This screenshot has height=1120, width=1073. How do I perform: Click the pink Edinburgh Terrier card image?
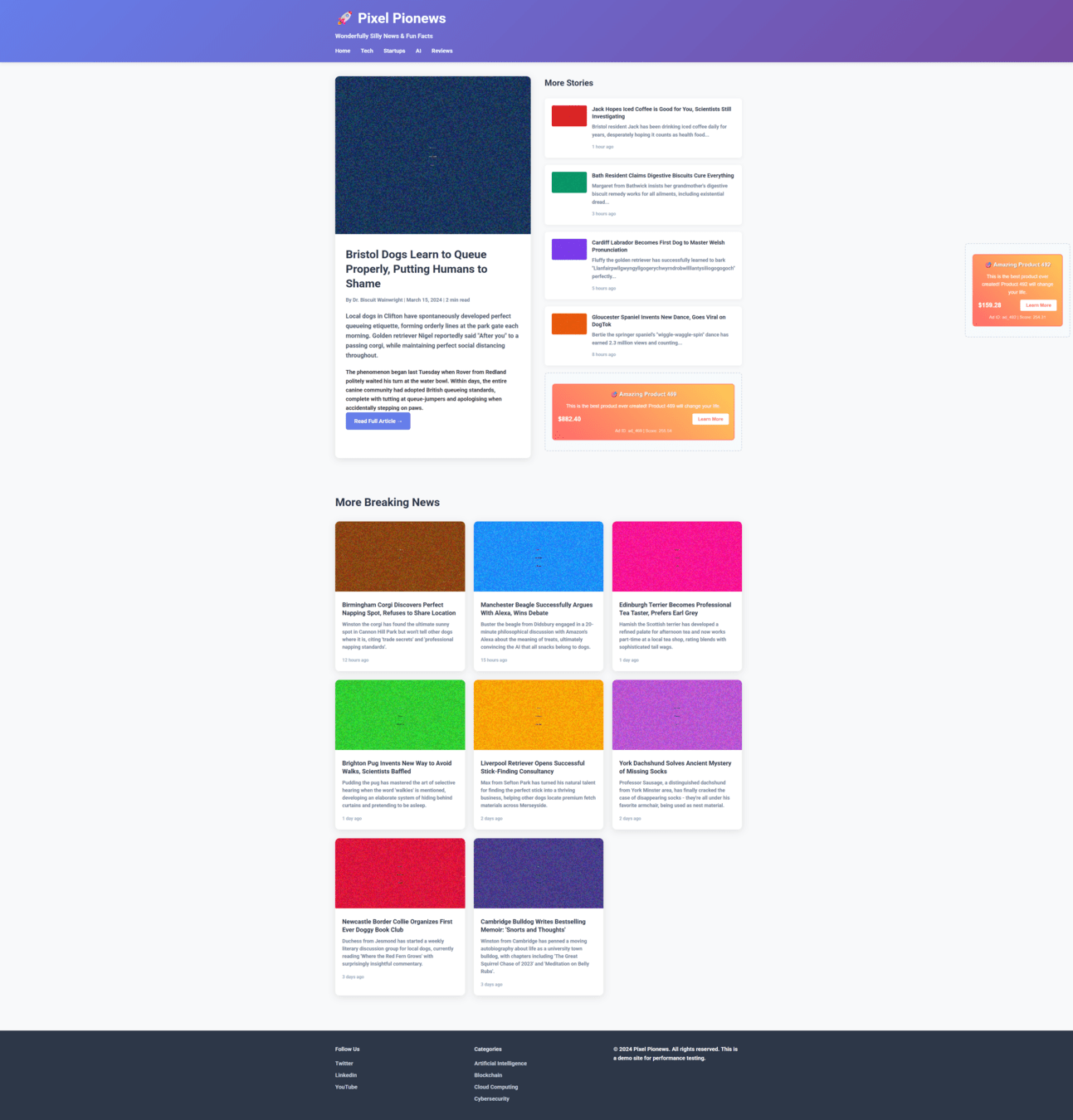coord(676,557)
